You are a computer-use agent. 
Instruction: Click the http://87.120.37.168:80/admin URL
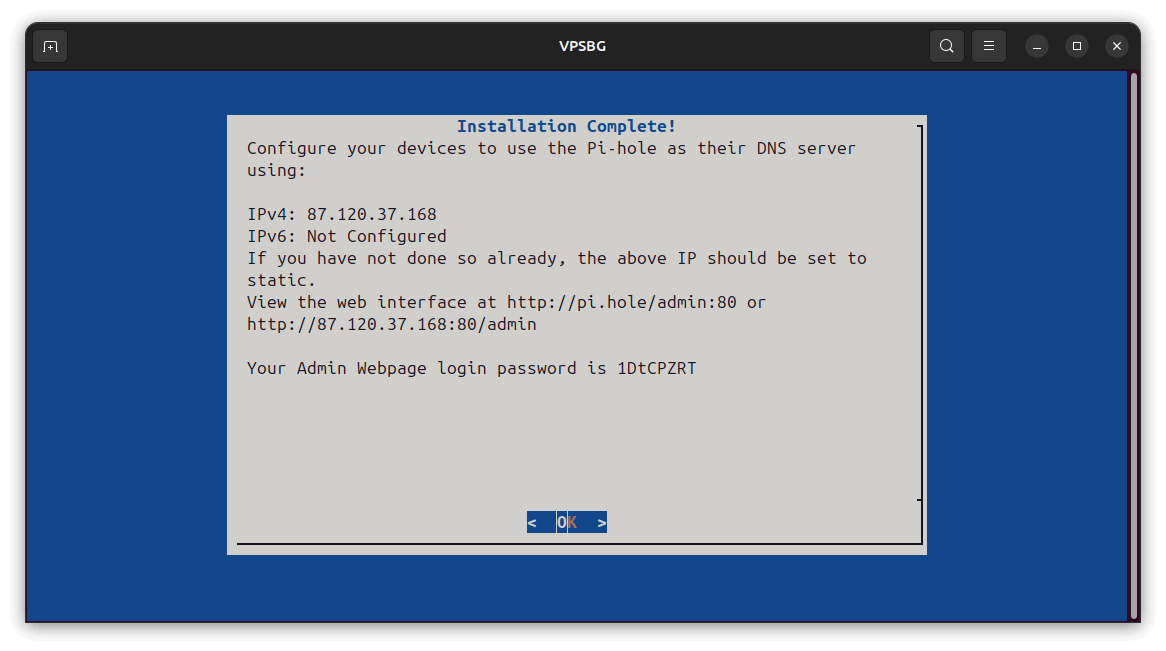(392, 324)
